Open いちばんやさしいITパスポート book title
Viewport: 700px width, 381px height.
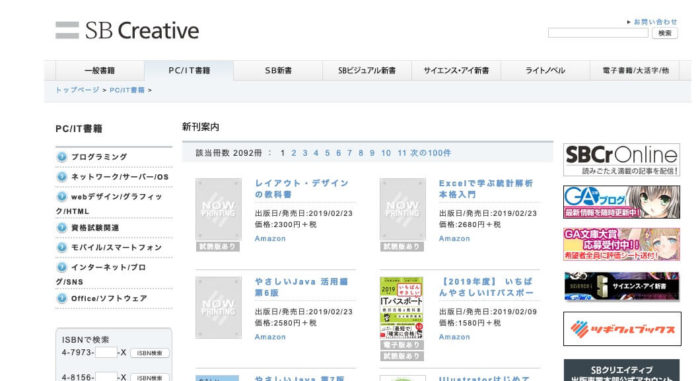click(486, 287)
